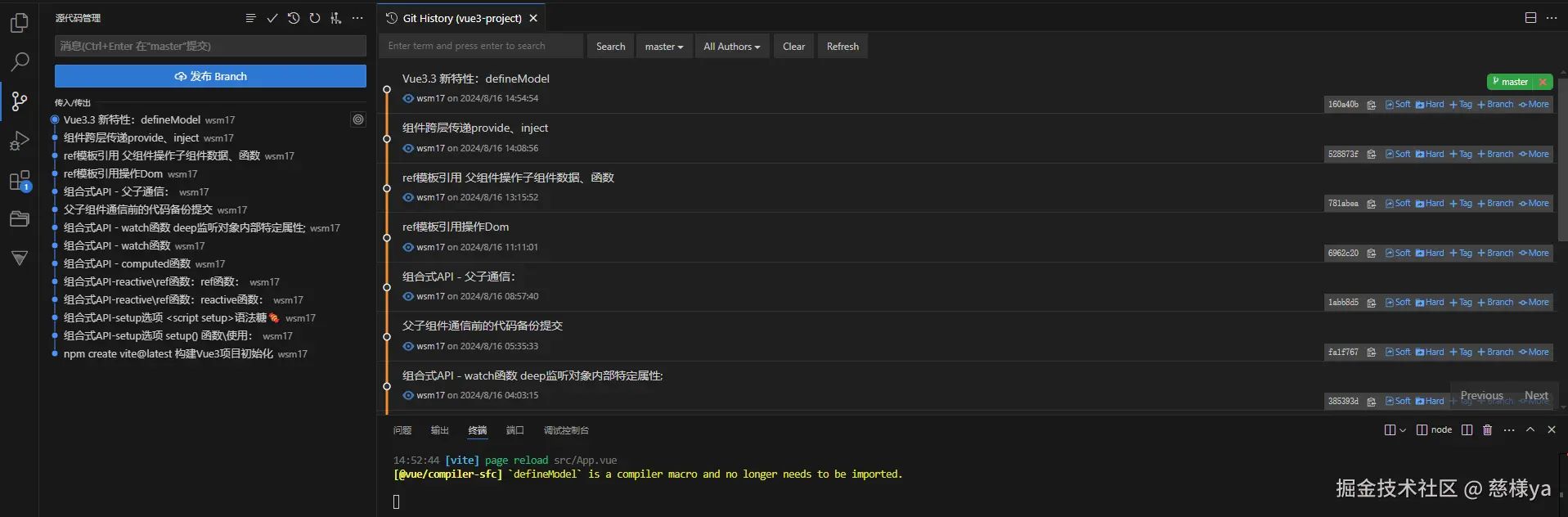Open More options for commit 6962c20

(x=1534, y=254)
